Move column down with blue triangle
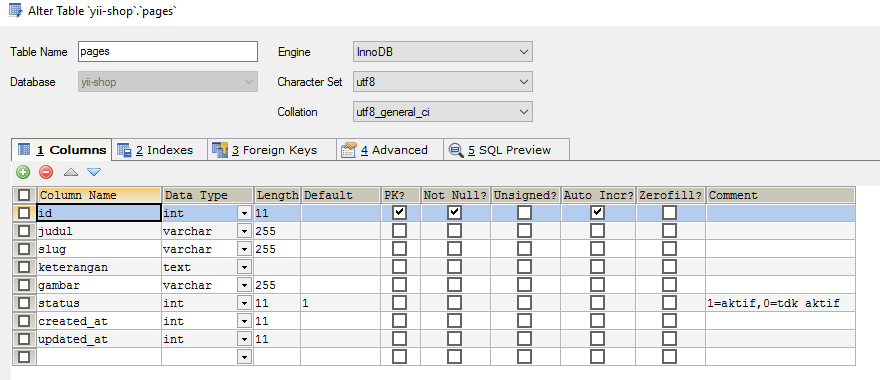The height and width of the screenshot is (380, 880). (x=94, y=172)
